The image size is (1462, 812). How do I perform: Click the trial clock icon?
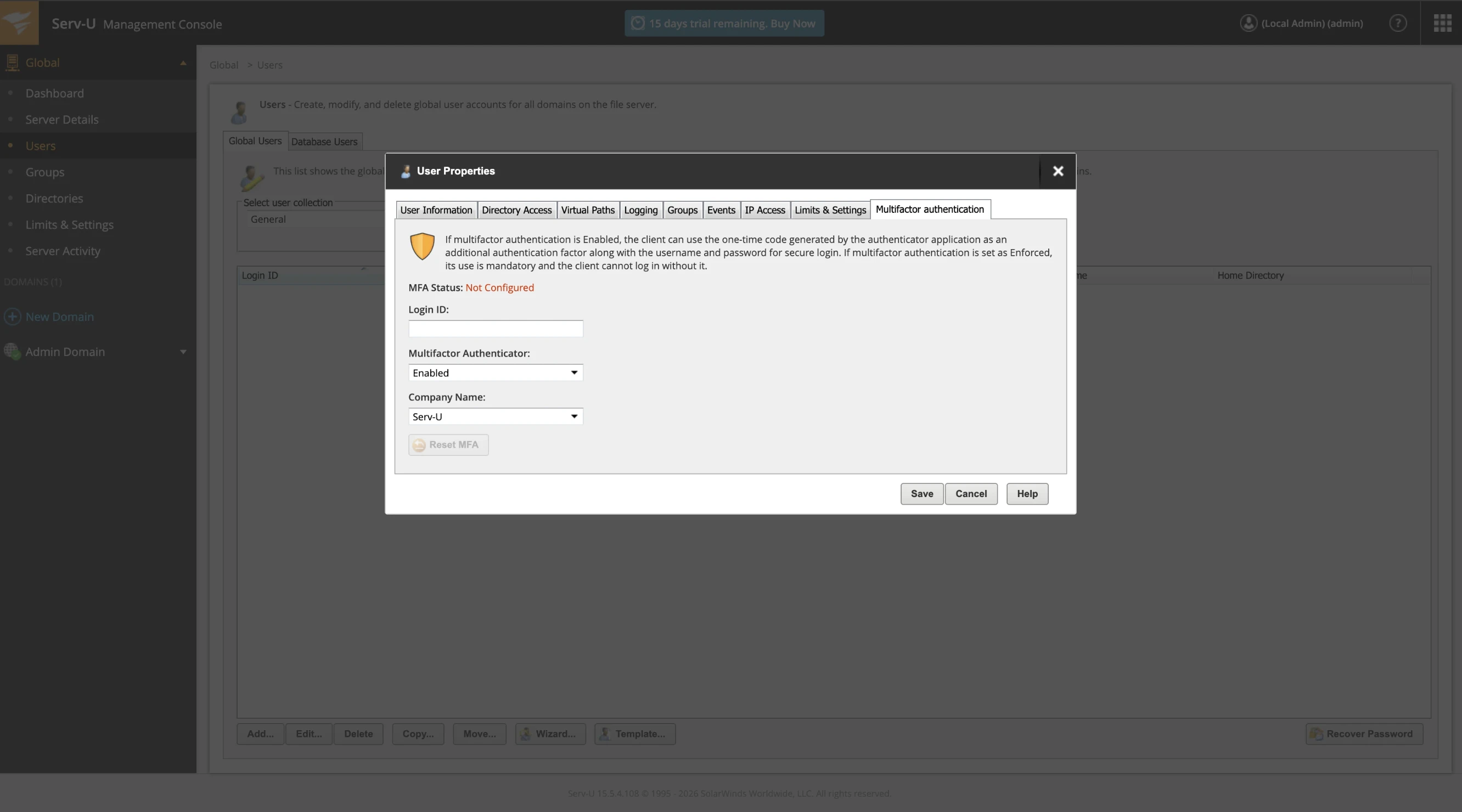(x=638, y=23)
